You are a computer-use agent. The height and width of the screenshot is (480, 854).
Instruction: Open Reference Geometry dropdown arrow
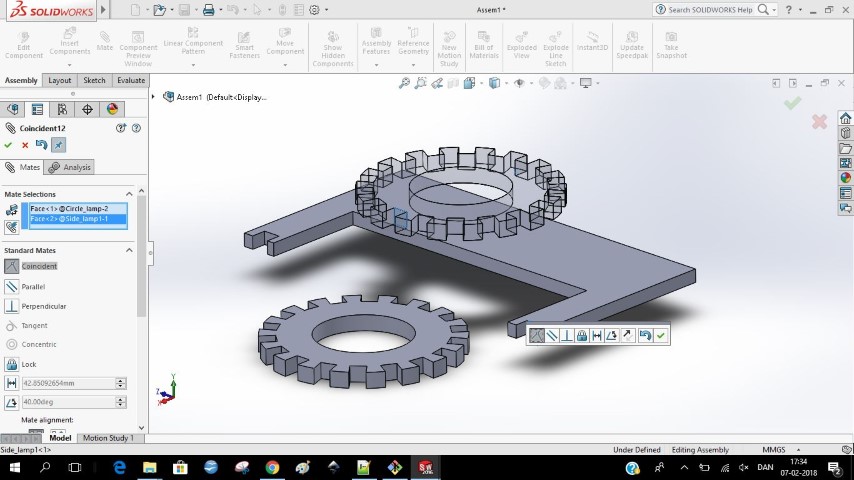point(413,65)
